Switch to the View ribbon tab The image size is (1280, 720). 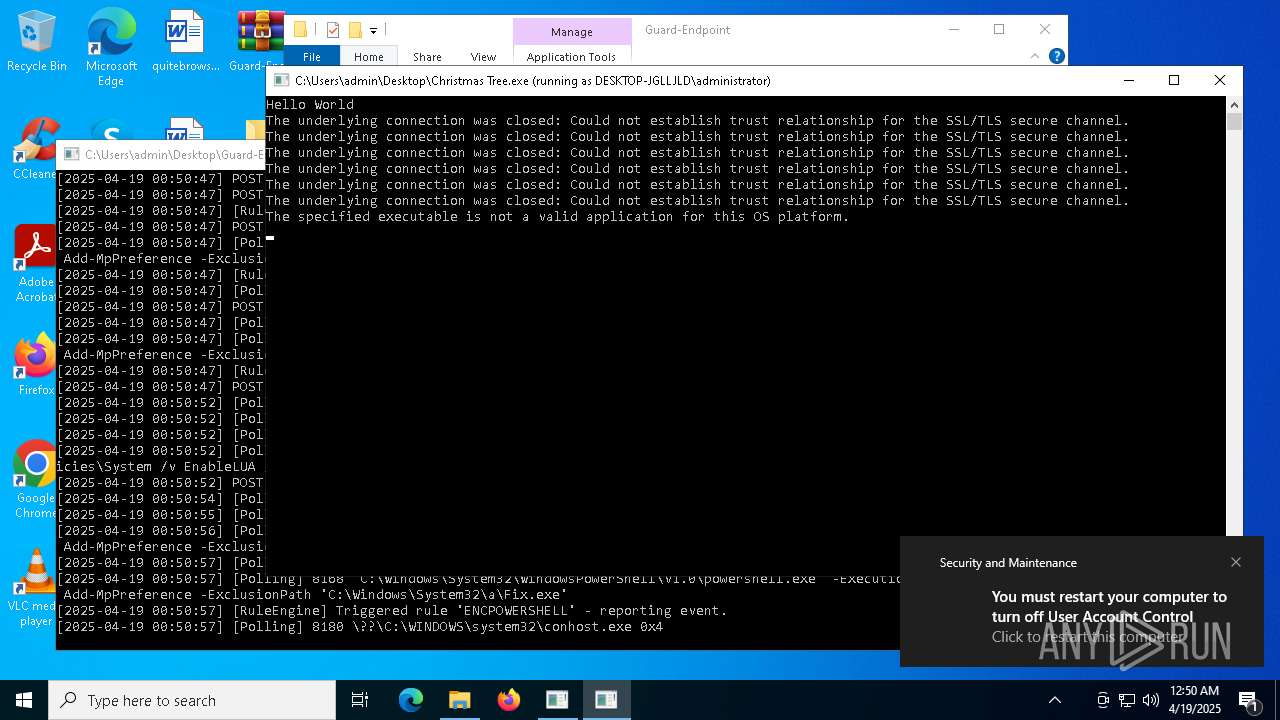[483, 57]
